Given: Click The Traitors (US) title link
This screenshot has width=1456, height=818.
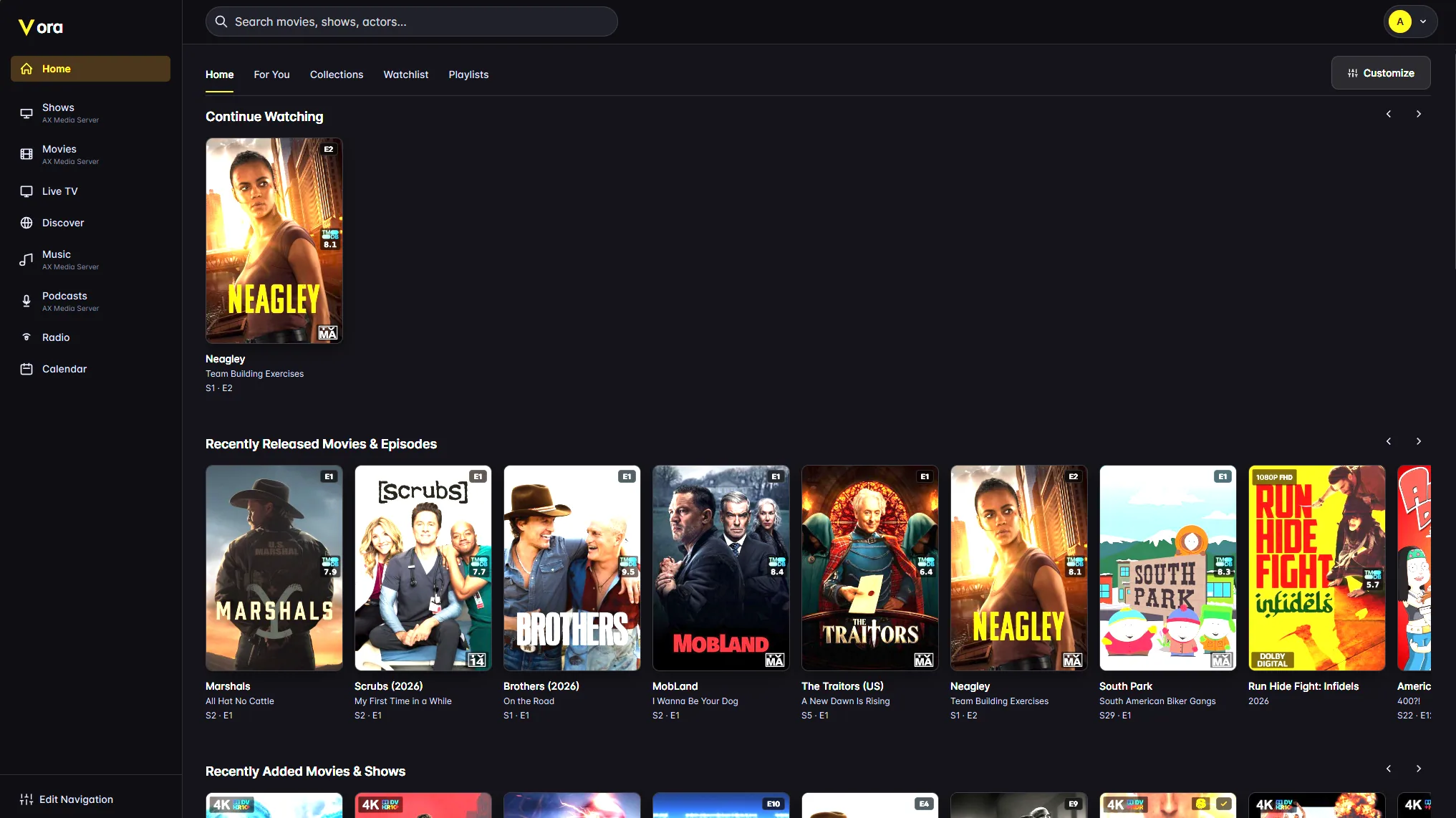Looking at the screenshot, I should 842,686.
